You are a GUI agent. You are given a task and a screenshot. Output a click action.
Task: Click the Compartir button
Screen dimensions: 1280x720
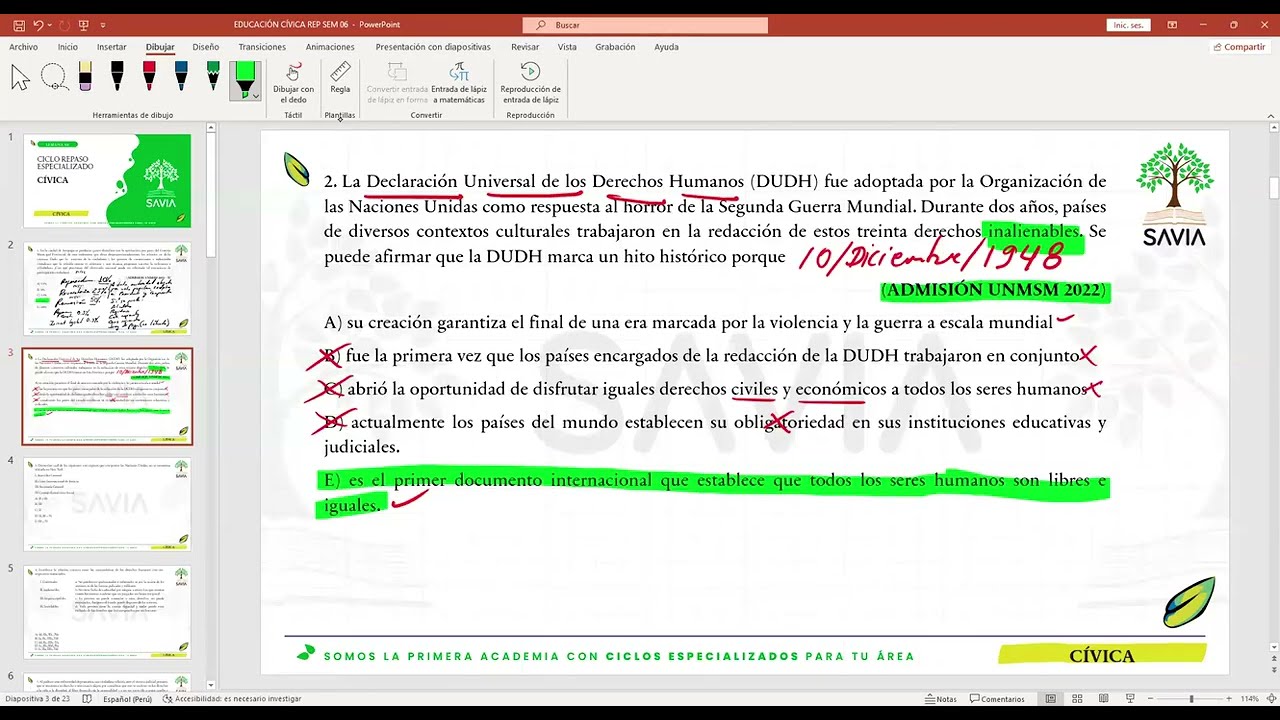coord(1239,47)
